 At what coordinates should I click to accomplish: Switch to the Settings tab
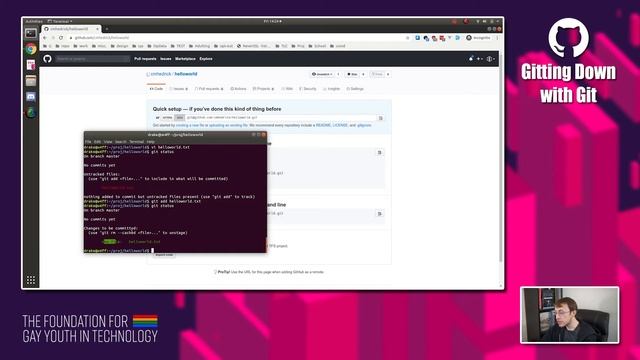point(355,89)
